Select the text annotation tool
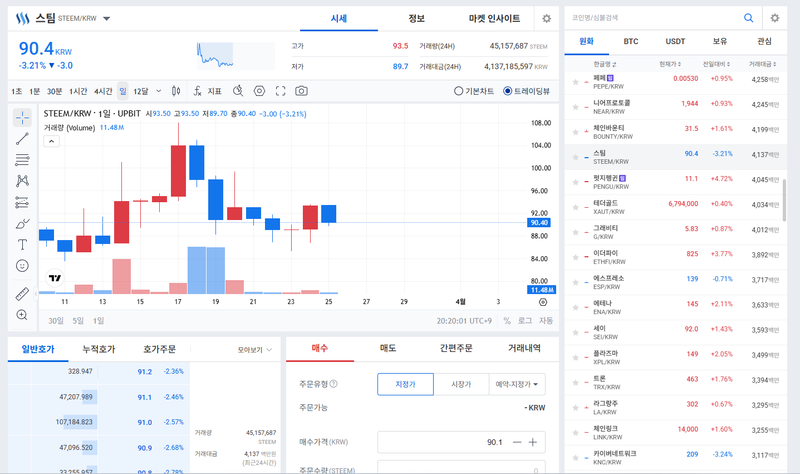This screenshot has height=474, width=800. click(x=22, y=244)
